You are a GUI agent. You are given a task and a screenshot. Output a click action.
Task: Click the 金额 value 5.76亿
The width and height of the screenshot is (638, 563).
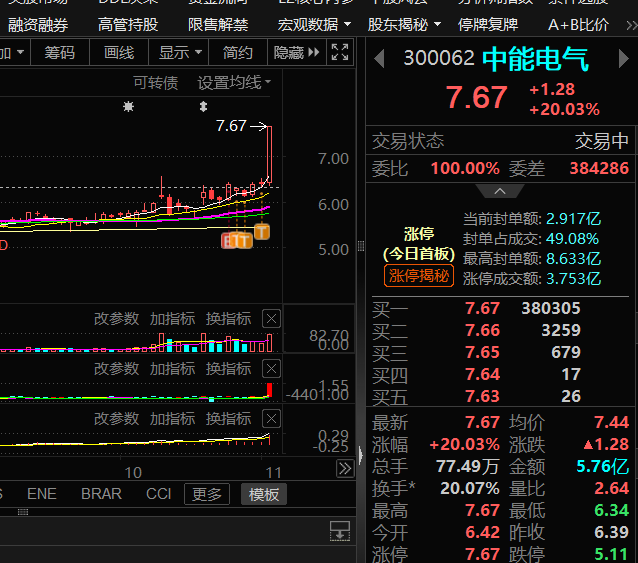tap(603, 466)
